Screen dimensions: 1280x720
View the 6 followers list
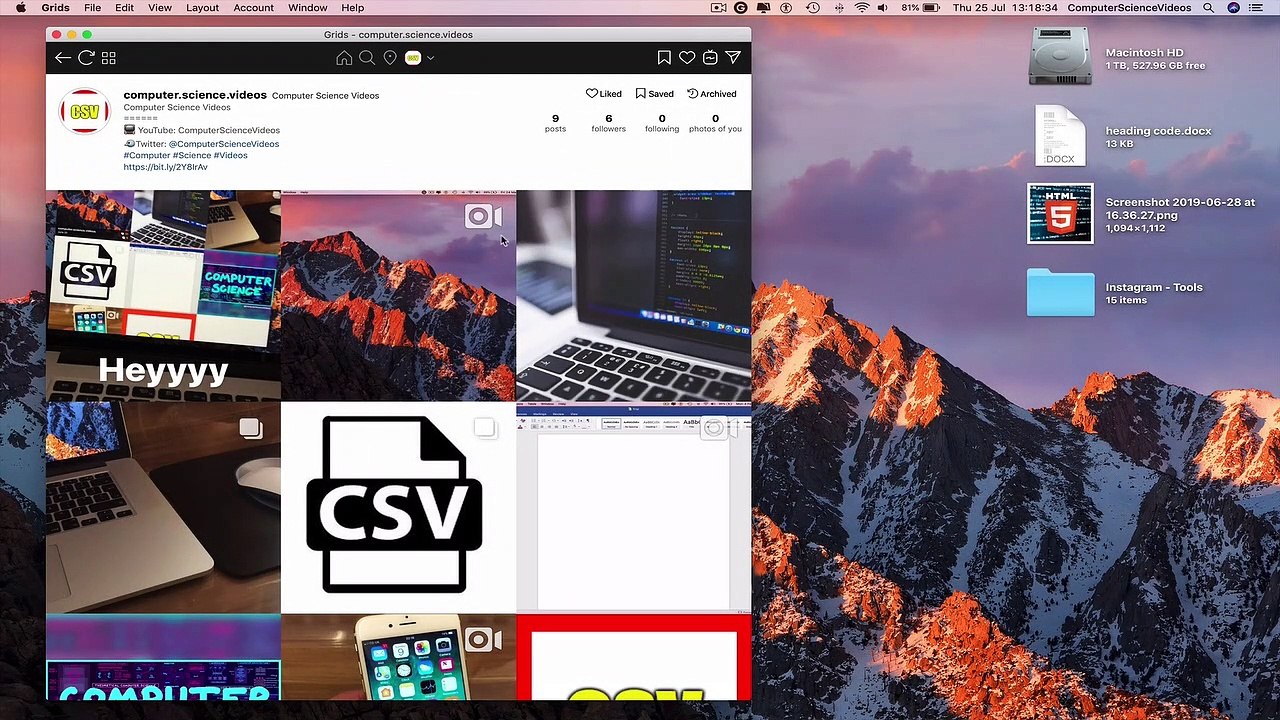coord(608,123)
